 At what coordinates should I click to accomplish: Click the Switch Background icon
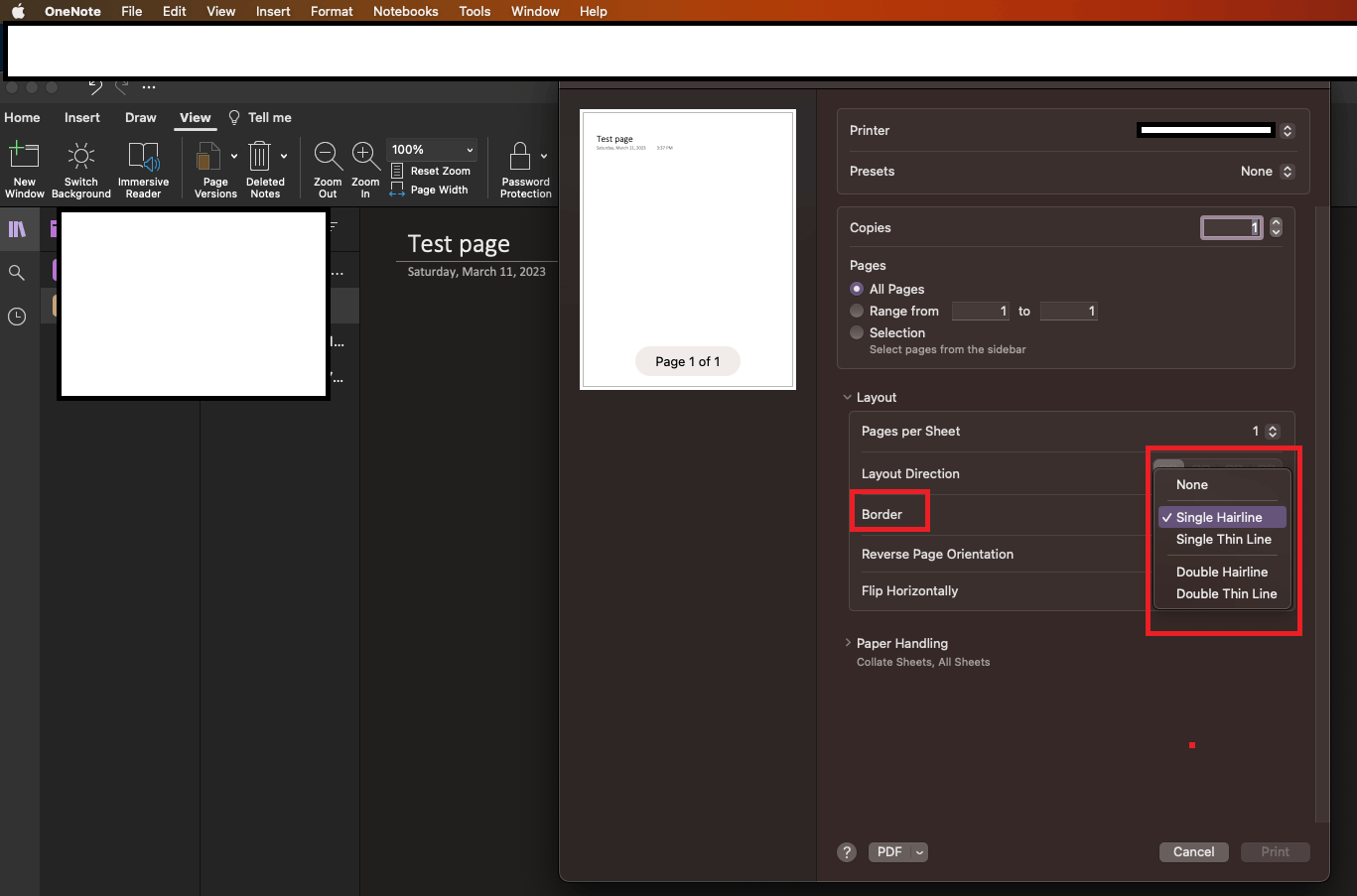click(81, 156)
